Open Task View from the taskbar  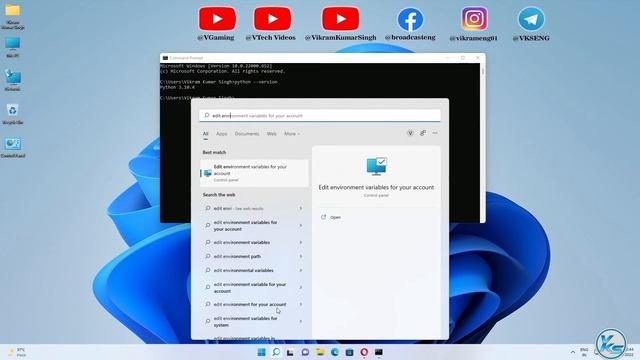[290, 352]
